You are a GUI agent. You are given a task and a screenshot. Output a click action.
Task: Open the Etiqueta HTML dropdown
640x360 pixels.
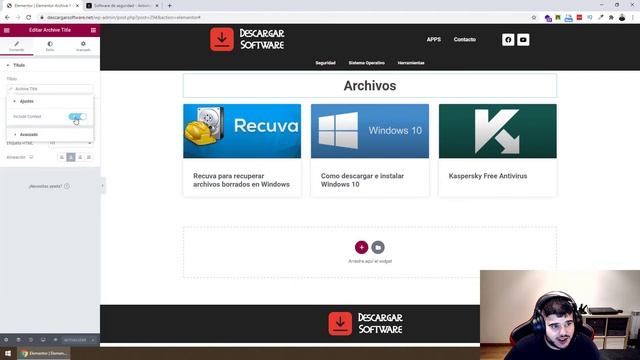[x=70, y=143]
